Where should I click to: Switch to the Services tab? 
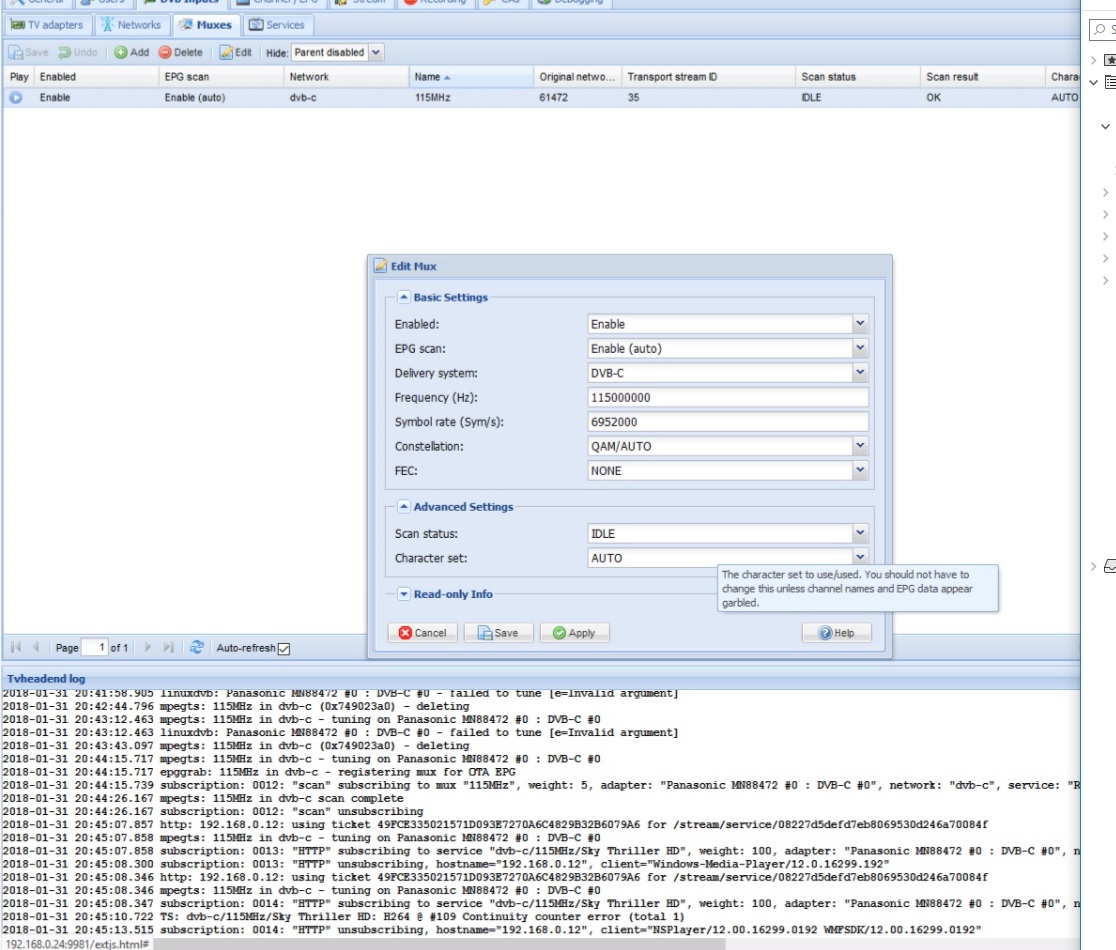(276, 25)
